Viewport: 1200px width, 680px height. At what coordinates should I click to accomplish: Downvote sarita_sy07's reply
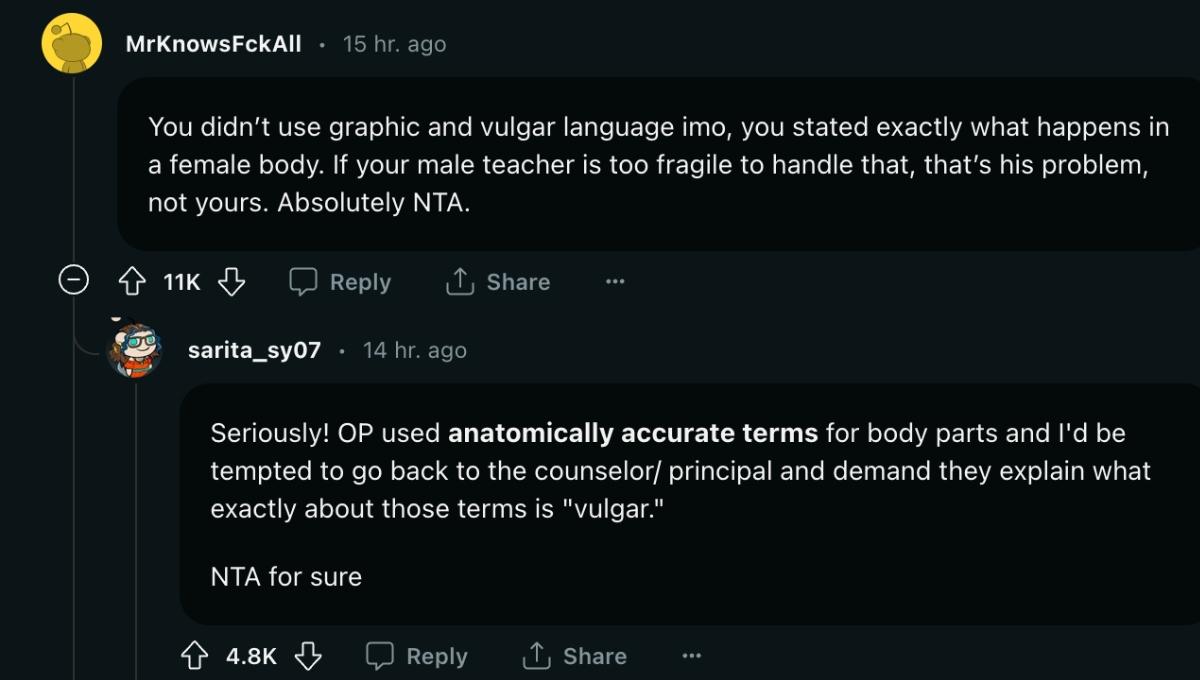point(308,656)
